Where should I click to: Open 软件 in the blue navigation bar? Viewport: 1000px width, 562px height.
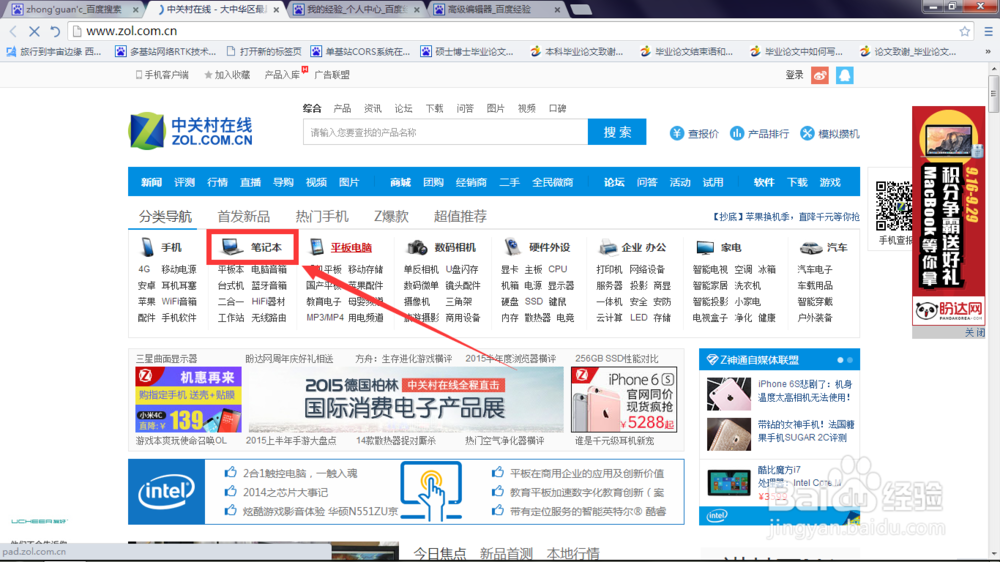click(763, 182)
